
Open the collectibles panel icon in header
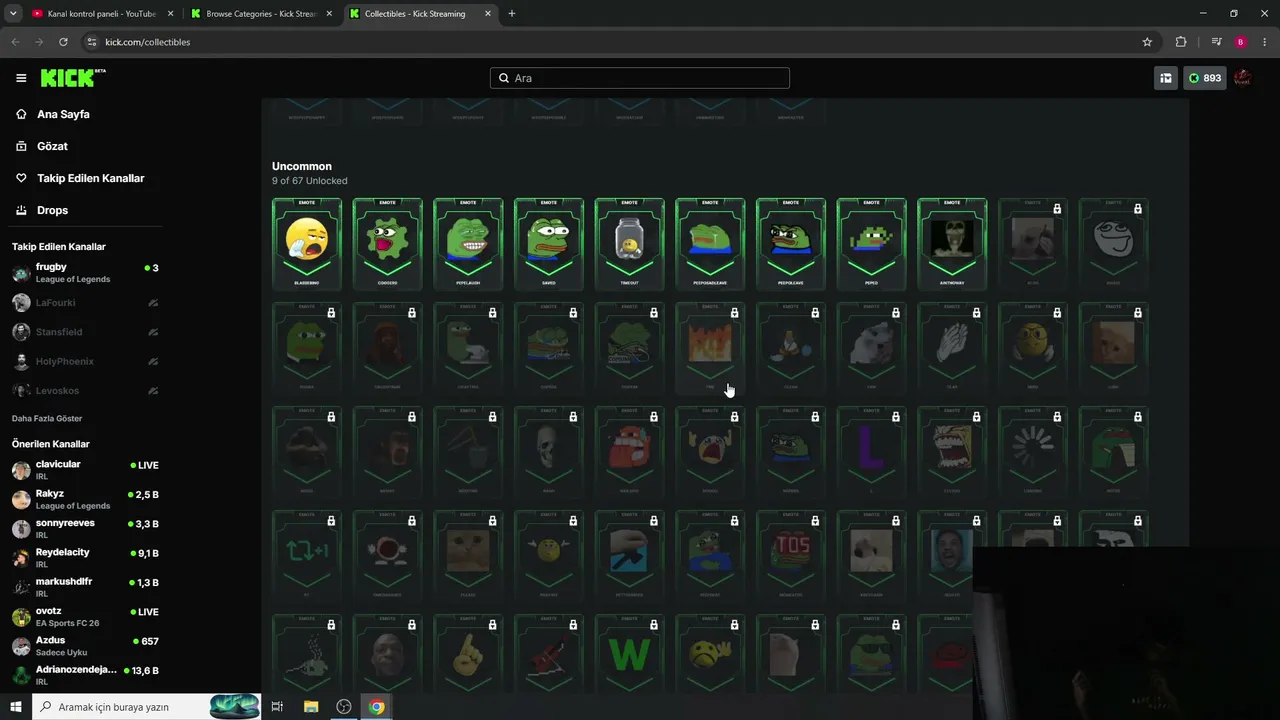[x=1166, y=78]
